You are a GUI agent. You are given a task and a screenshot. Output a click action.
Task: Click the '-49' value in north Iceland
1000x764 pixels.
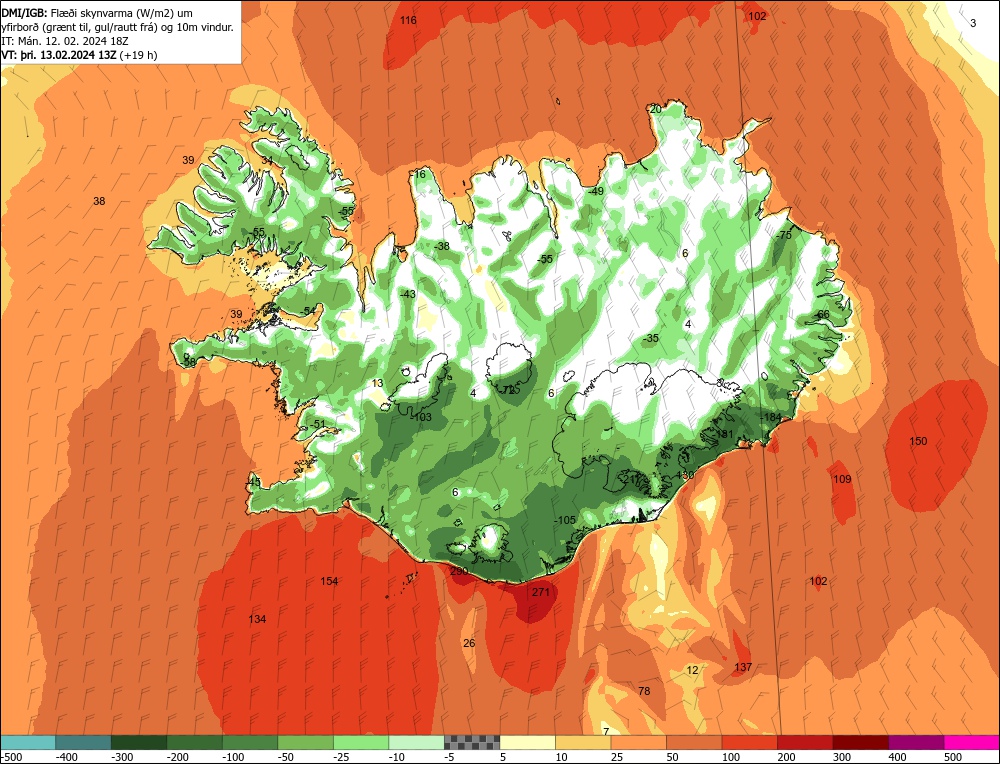pyautogui.click(x=596, y=191)
